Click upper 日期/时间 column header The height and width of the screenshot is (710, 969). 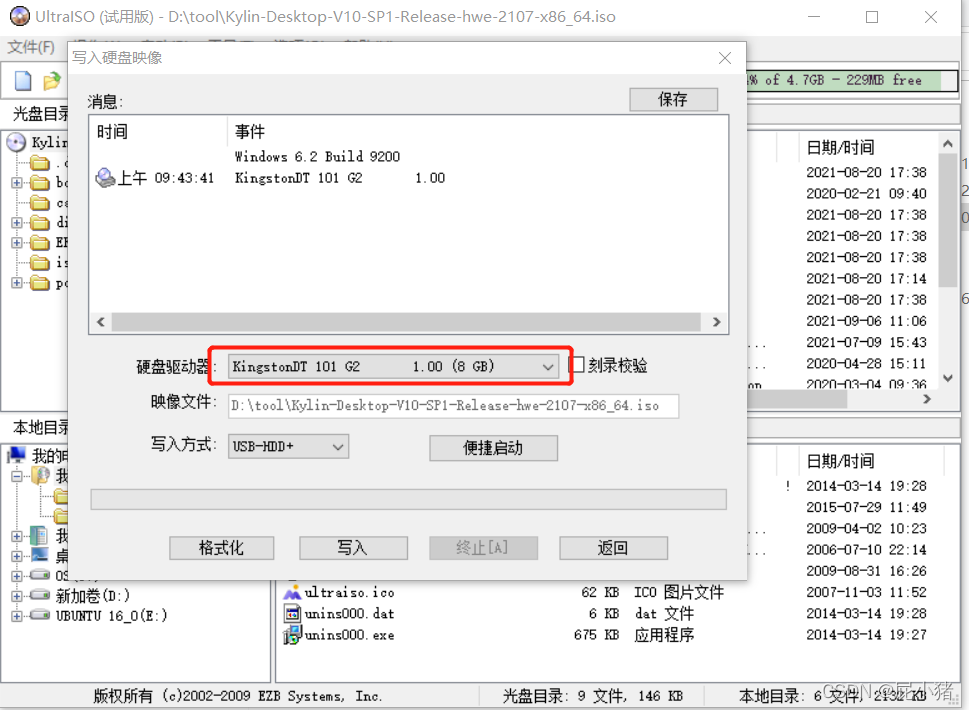[840, 148]
